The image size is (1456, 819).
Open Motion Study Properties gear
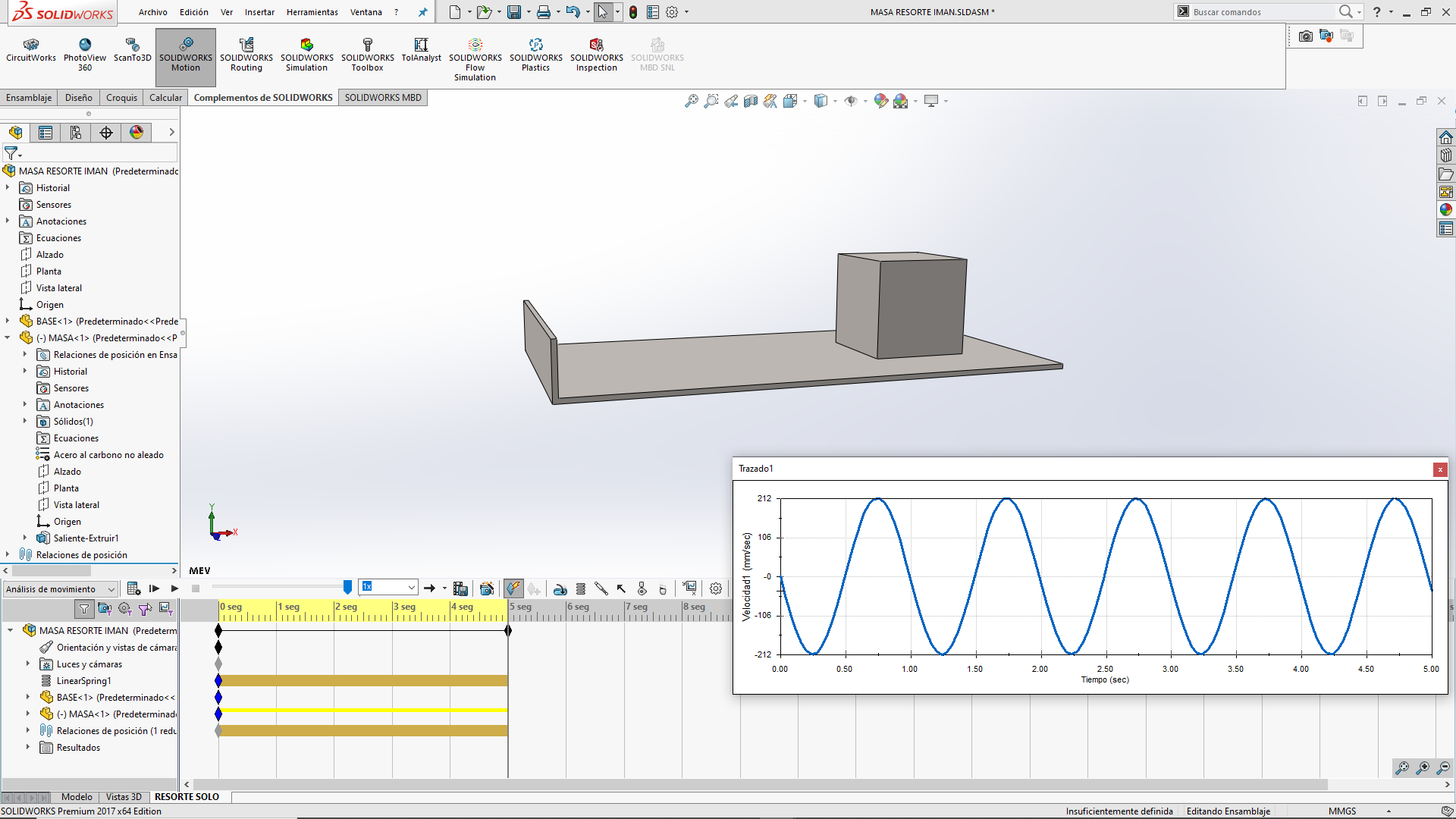pyautogui.click(x=716, y=588)
